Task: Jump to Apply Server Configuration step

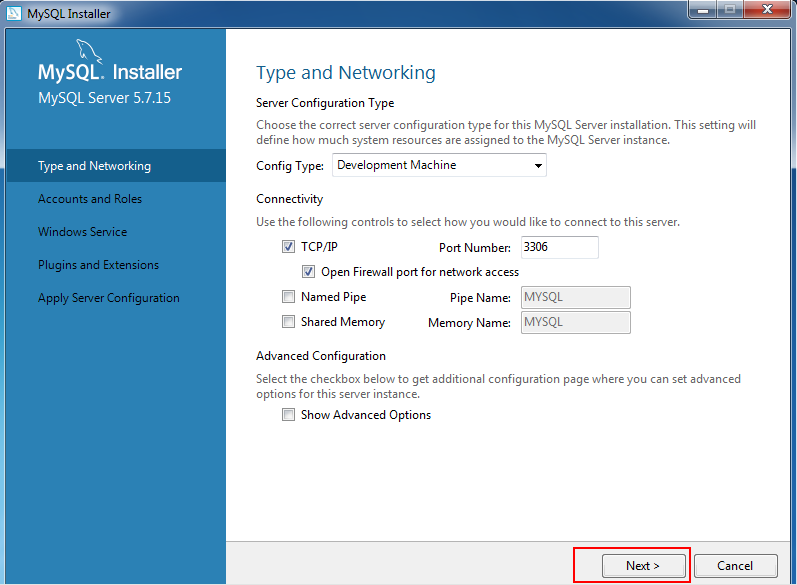Action: coord(109,298)
